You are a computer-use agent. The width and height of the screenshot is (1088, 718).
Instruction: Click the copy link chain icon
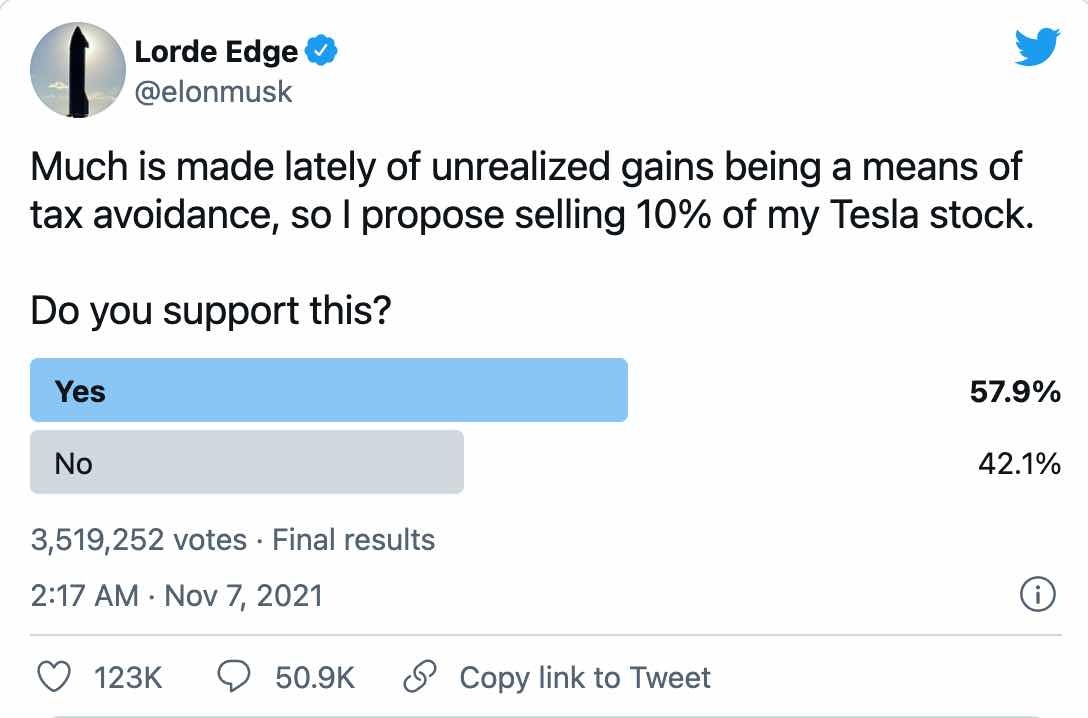coord(418,677)
